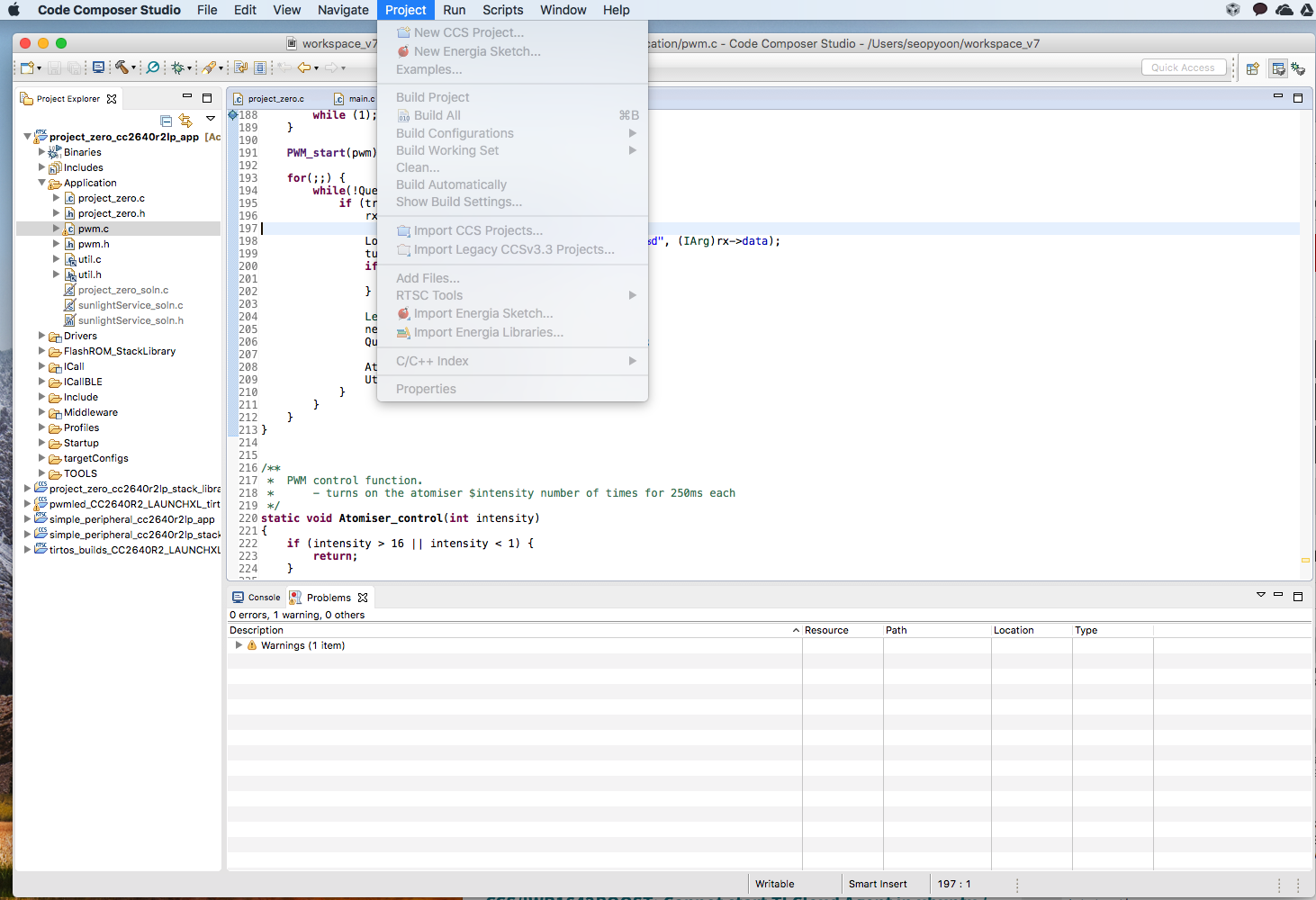
Task: Open the Run menu
Action: tap(454, 10)
